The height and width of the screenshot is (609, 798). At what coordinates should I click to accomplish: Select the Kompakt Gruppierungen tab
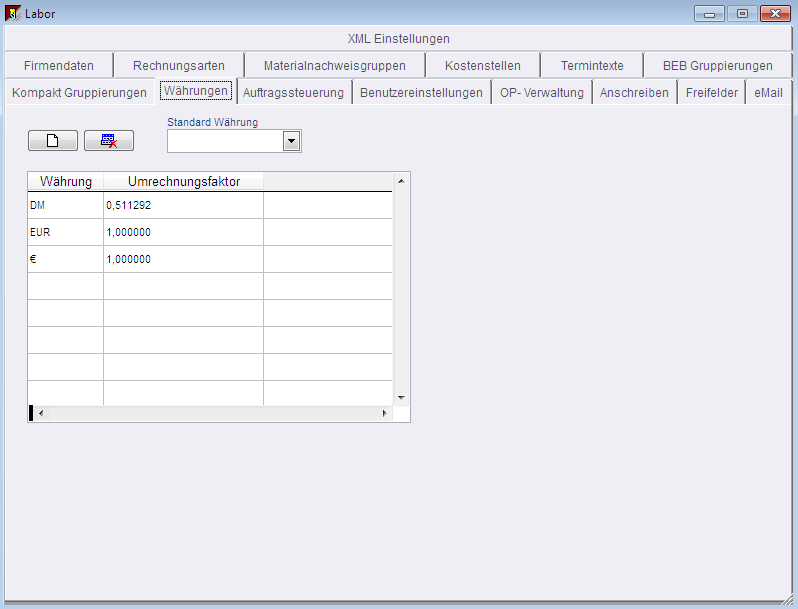click(79, 93)
